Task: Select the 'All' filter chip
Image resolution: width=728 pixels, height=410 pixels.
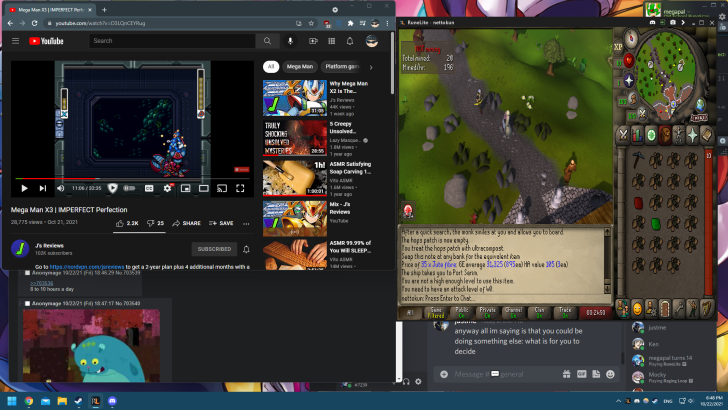Action: click(x=271, y=67)
